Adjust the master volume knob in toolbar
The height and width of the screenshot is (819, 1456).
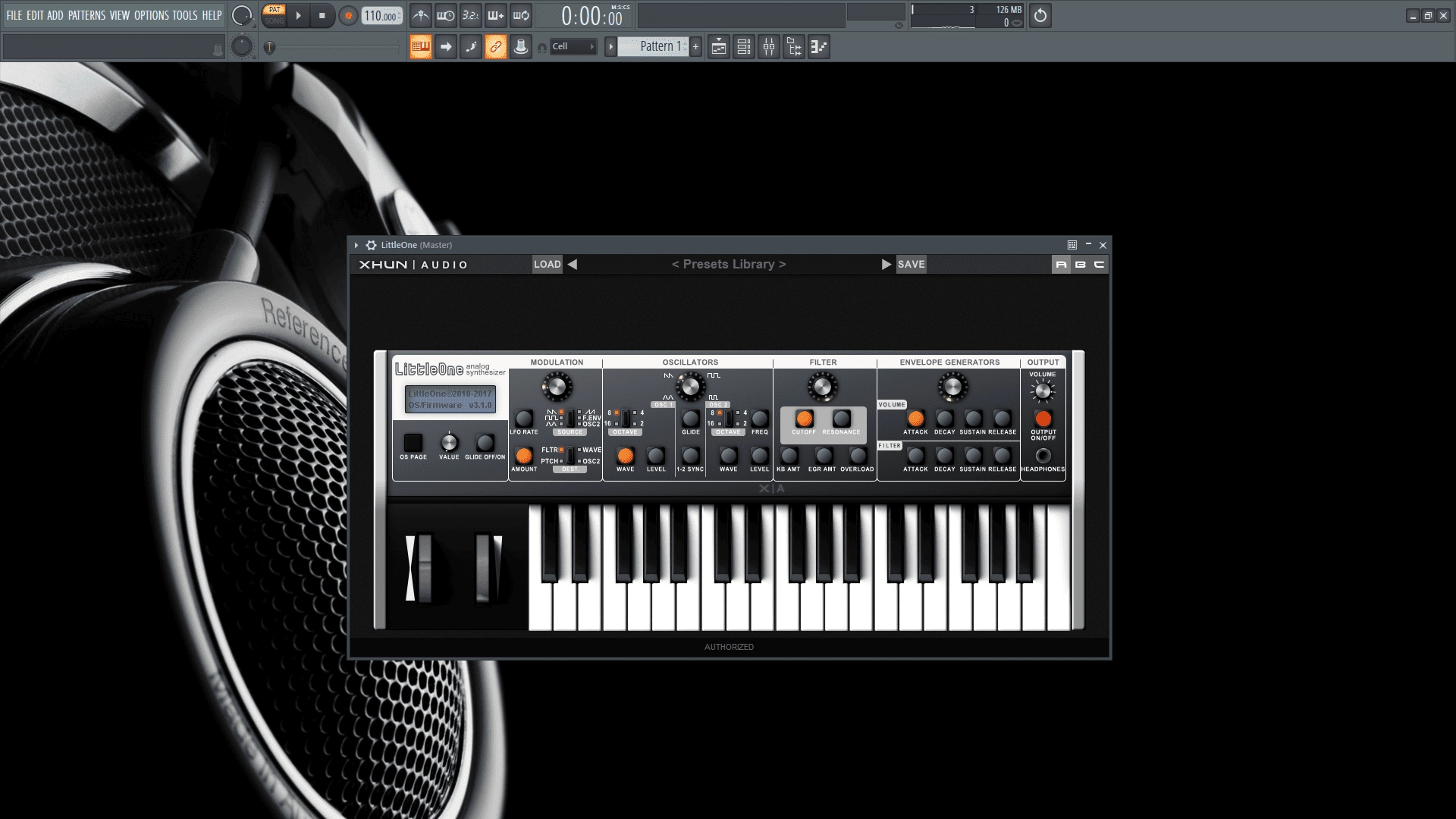click(241, 15)
